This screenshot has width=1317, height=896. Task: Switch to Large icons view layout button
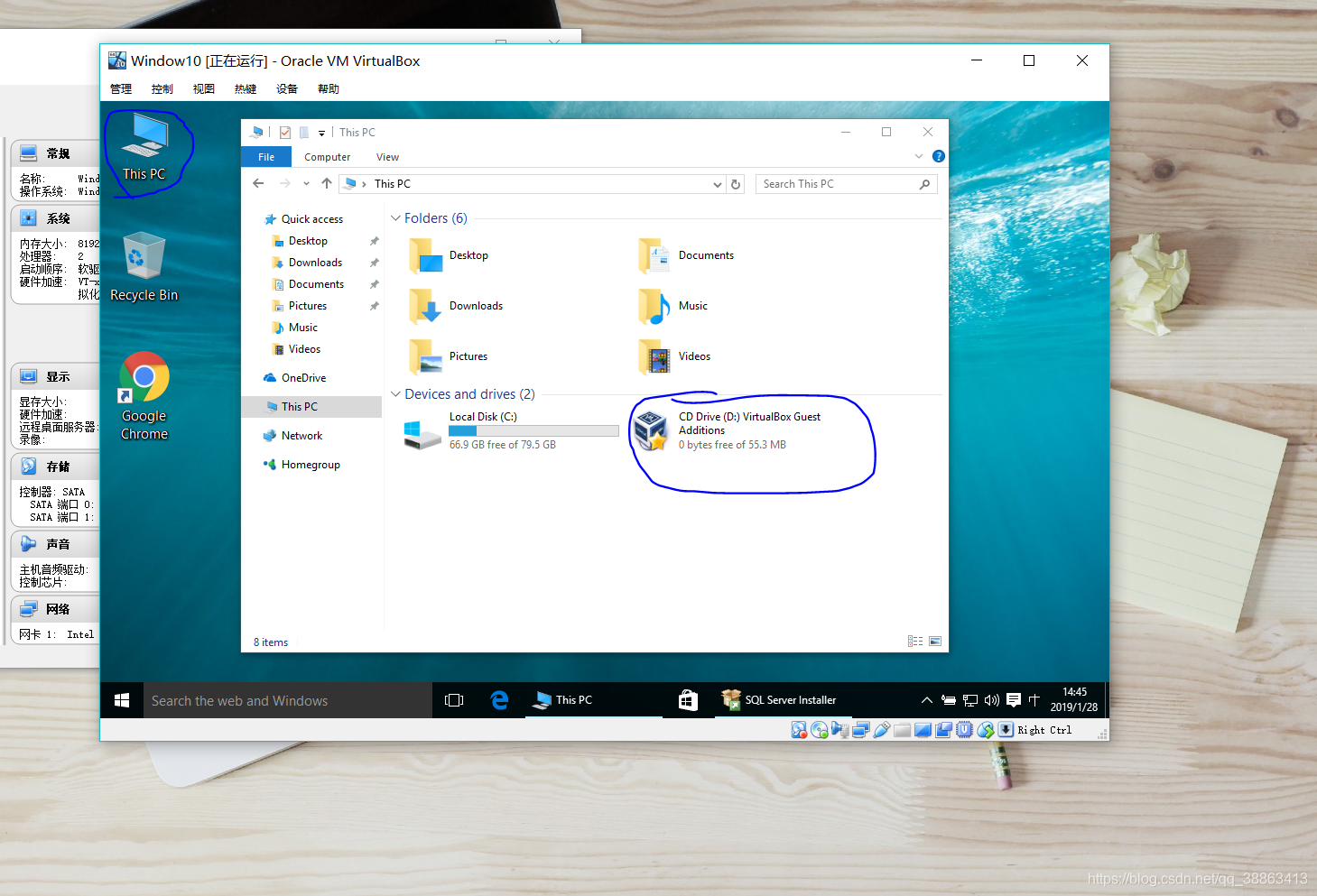pos(935,642)
